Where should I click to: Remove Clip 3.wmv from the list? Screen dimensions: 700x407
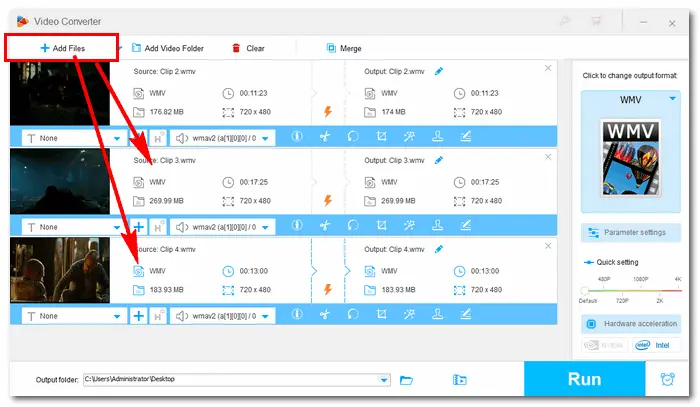coord(548,157)
